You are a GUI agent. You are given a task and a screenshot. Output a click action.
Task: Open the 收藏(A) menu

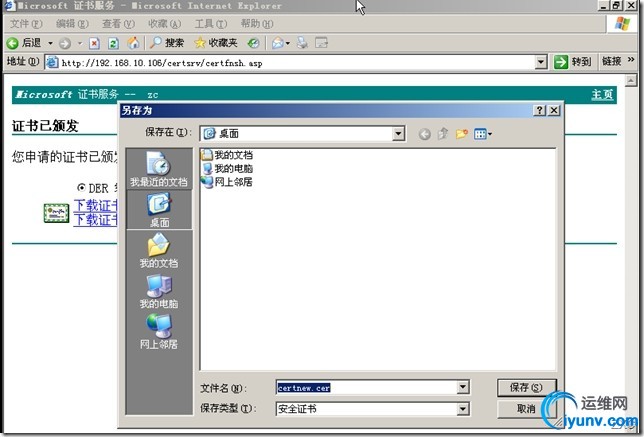(164, 24)
